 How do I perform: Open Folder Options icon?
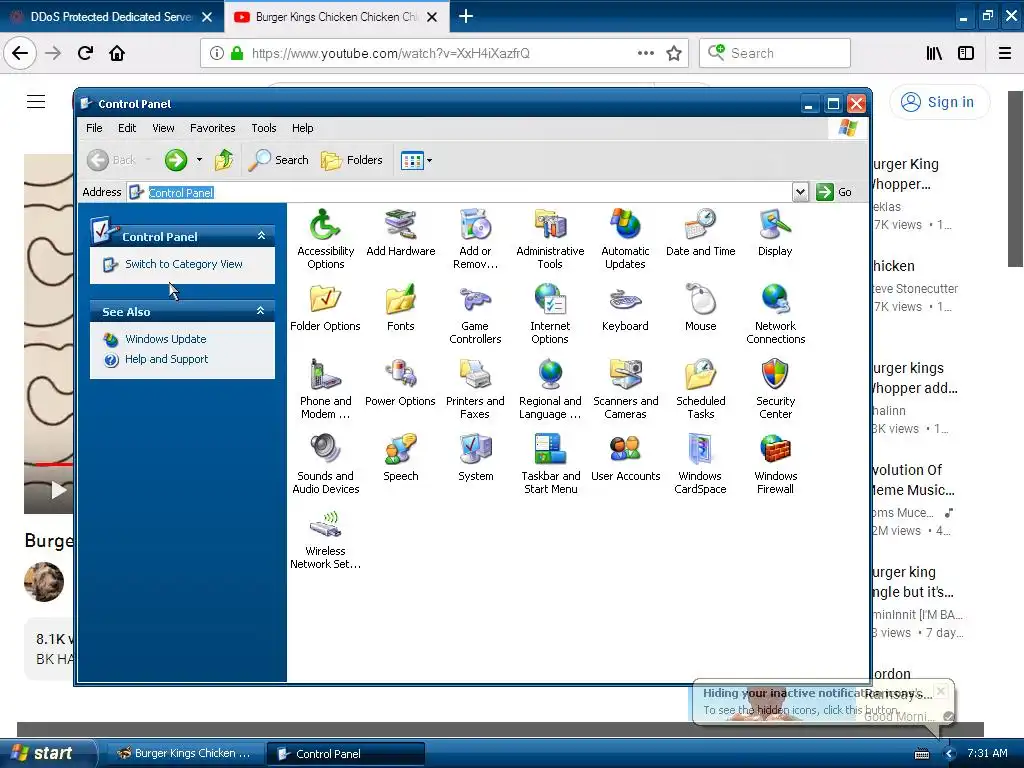point(325,308)
